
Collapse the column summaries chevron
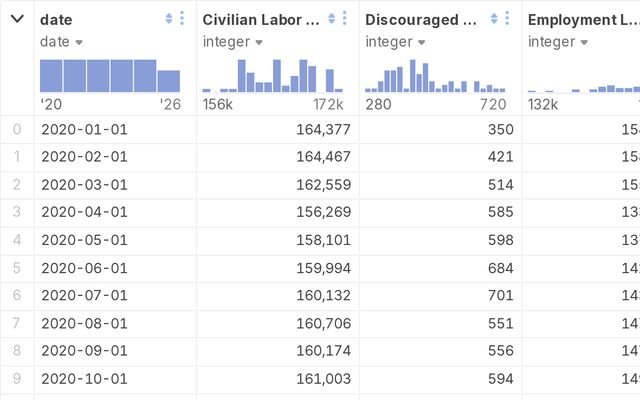click(x=17, y=19)
